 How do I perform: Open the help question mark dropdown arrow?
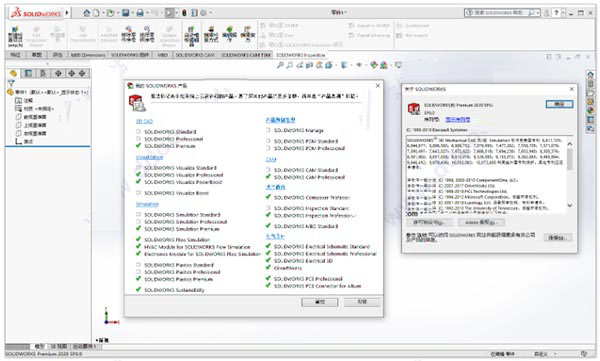[563, 13]
